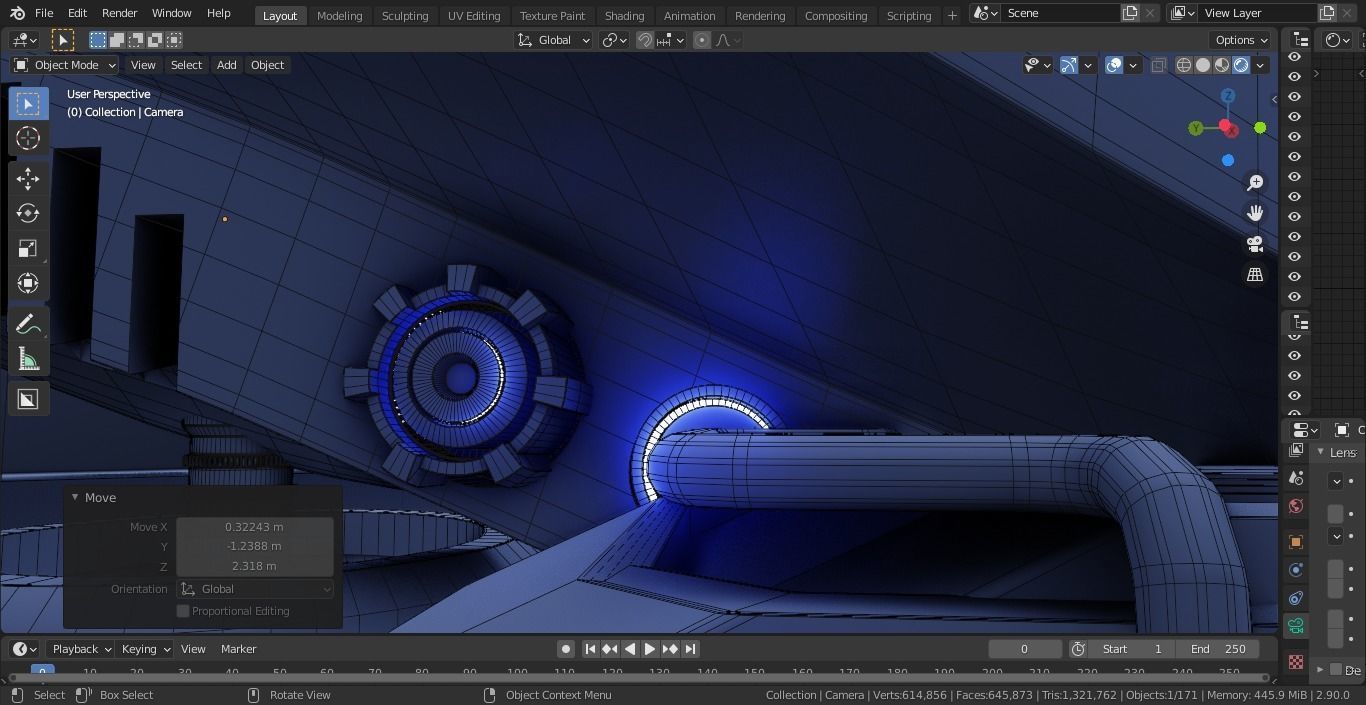Click the timeline playhead at frame 0
Screen dimensions: 1366x705
pyautogui.click(x=42, y=671)
